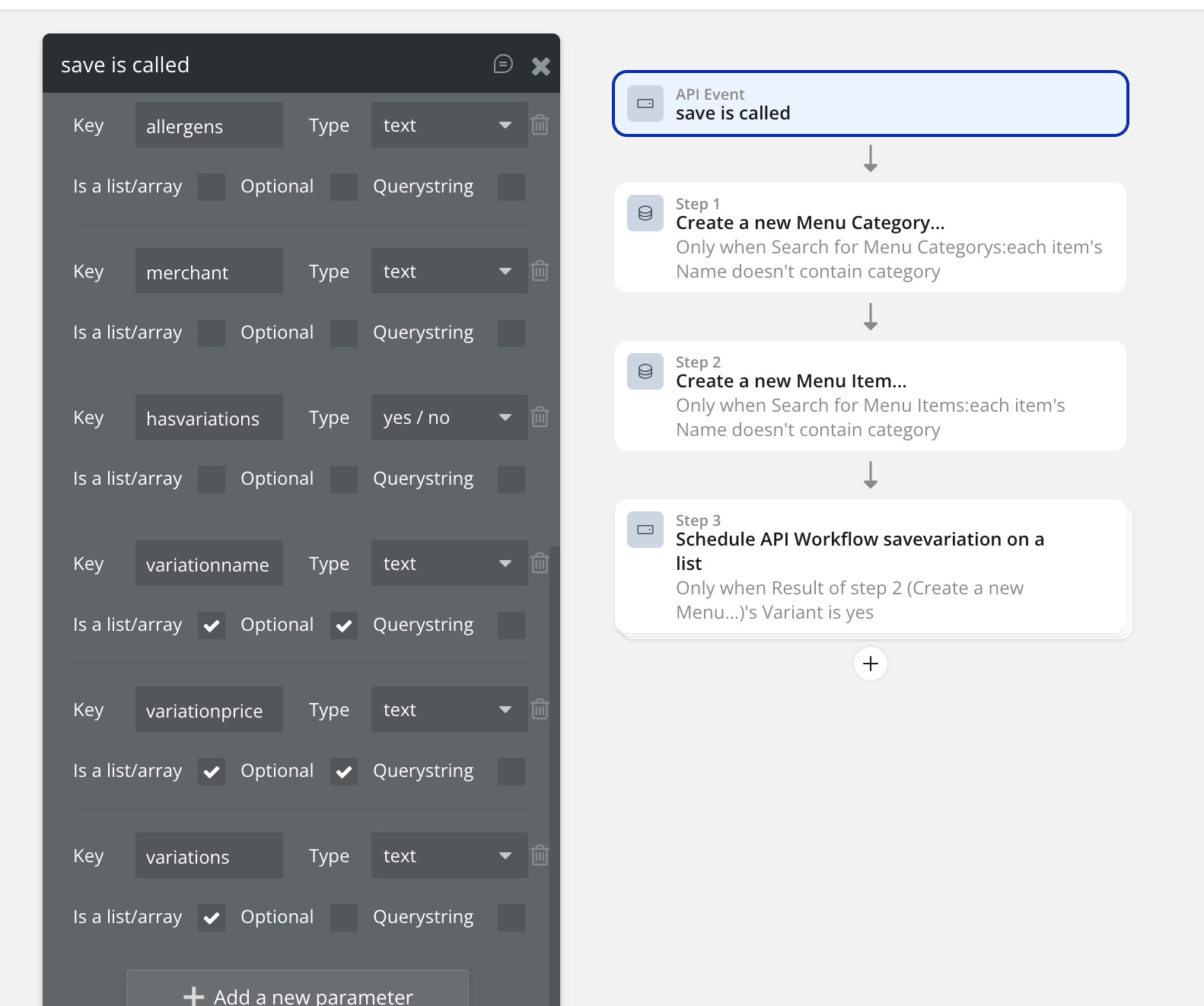Uncheck Optional for variationprice
The height and width of the screenshot is (1006, 1204).
click(344, 772)
